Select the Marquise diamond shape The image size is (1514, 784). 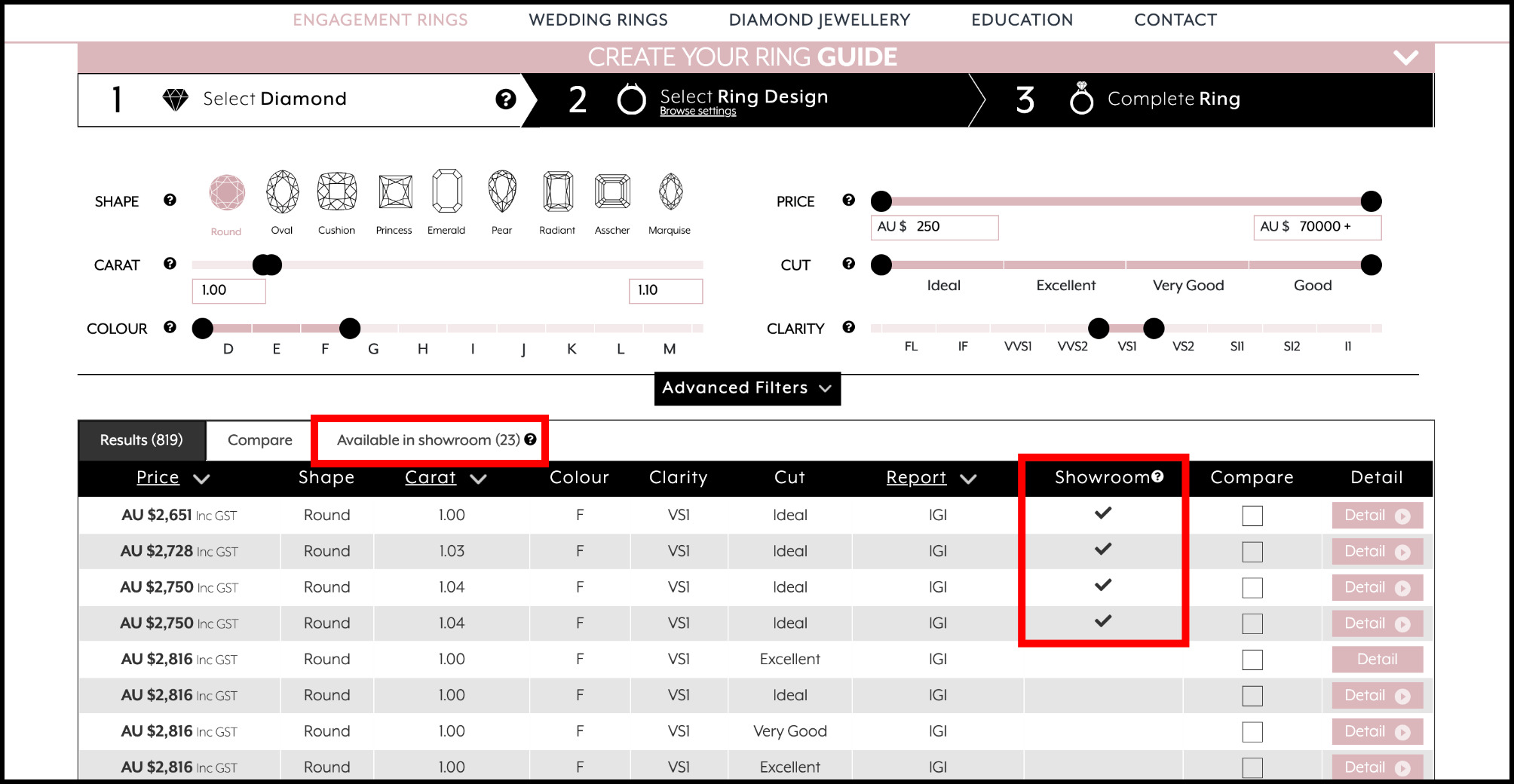click(670, 192)
